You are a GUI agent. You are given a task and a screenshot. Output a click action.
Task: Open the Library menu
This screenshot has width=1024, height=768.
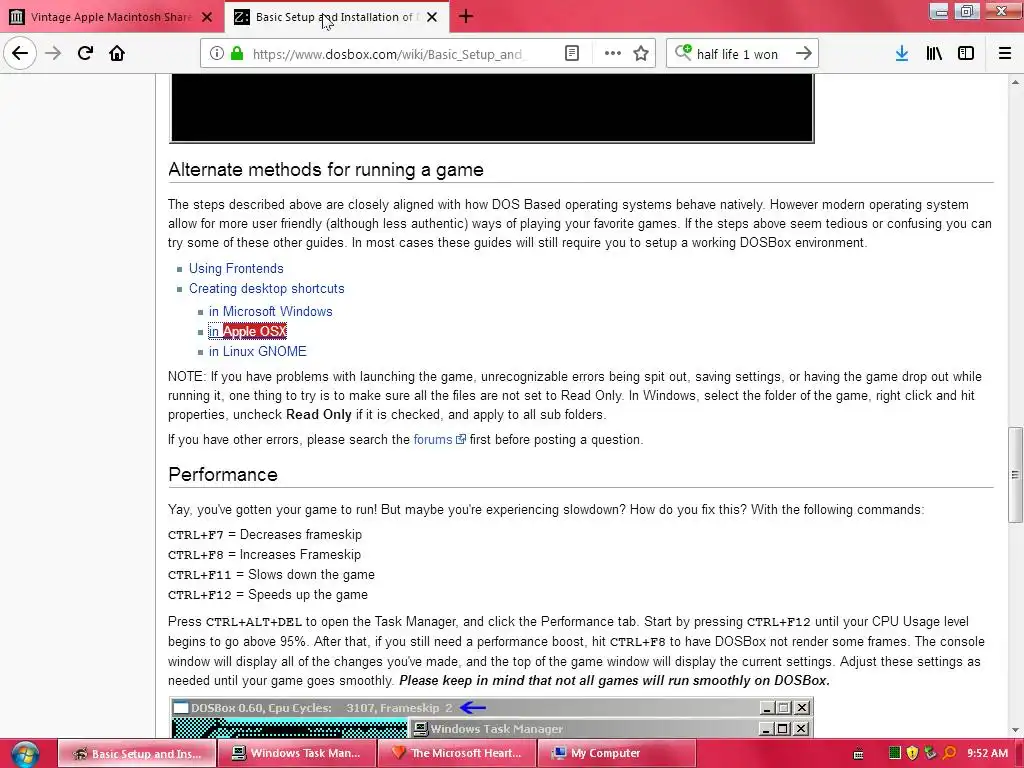click(x=934, y=54)
